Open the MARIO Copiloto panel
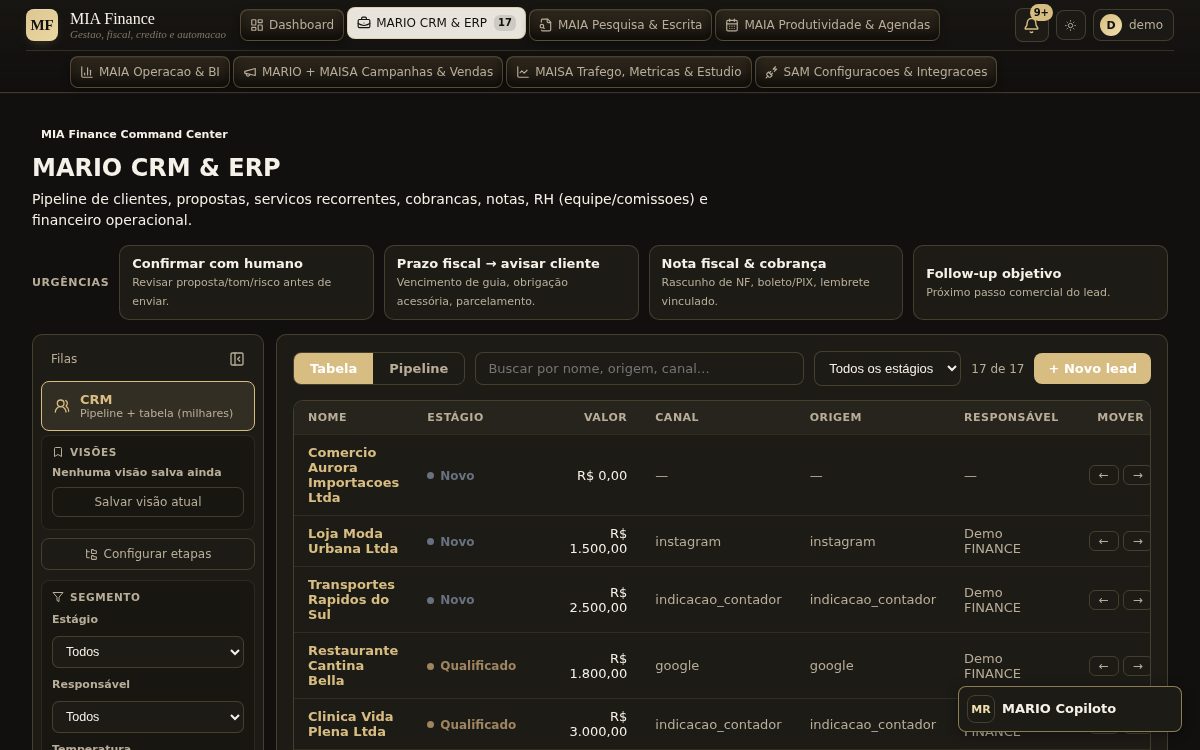 tap(1070, 709)
